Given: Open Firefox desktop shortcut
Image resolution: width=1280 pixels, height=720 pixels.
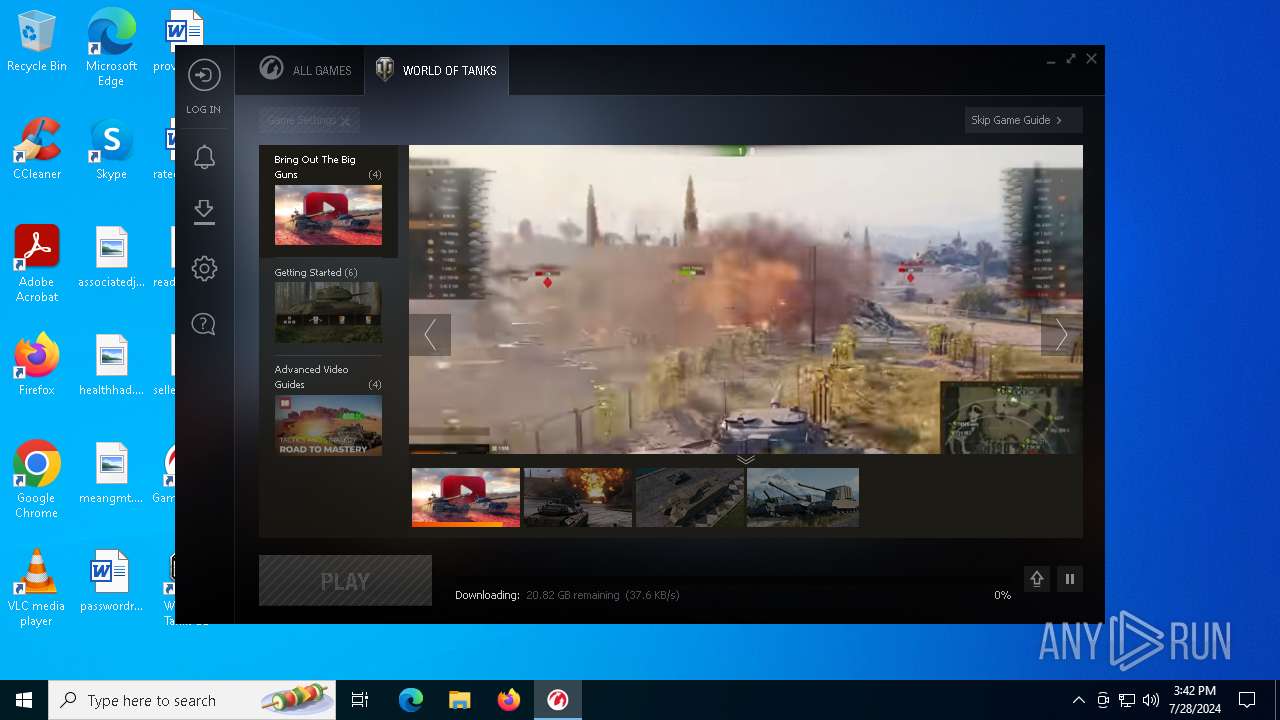Looking at the screenshot, I should pyautogui.click(x=37, y=365).
